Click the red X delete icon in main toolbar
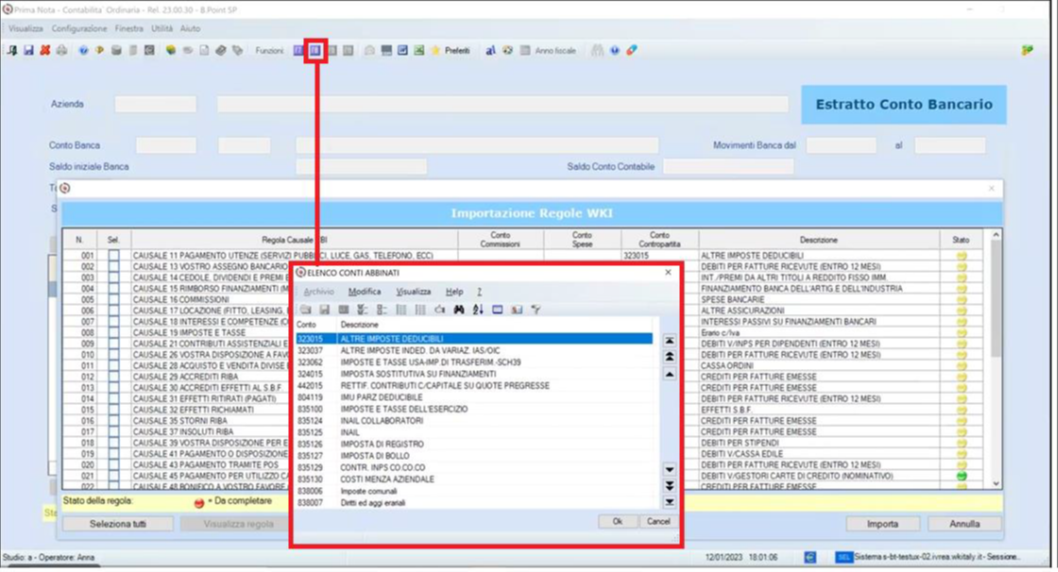Screen dimensions: 1058x572 click(x=45, y=51)
